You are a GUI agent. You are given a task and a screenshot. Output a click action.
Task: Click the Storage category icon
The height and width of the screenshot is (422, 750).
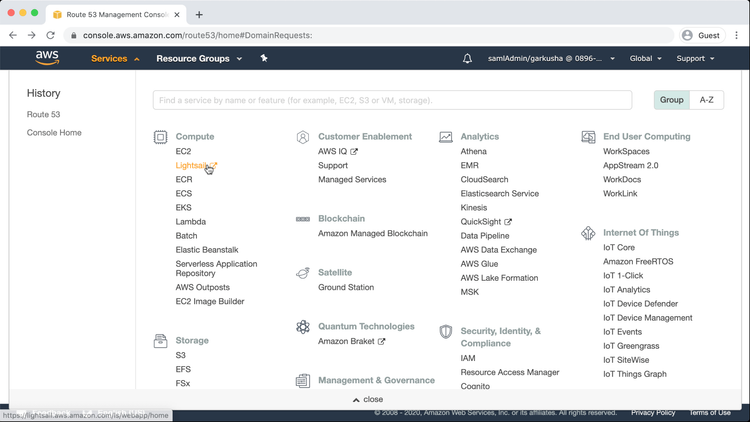pos(160,341)
